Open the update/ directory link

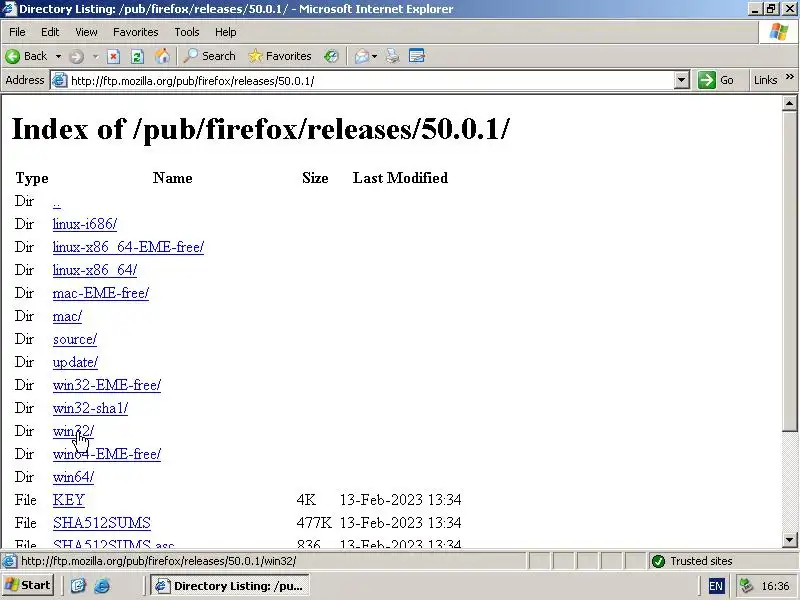[75, 362]
